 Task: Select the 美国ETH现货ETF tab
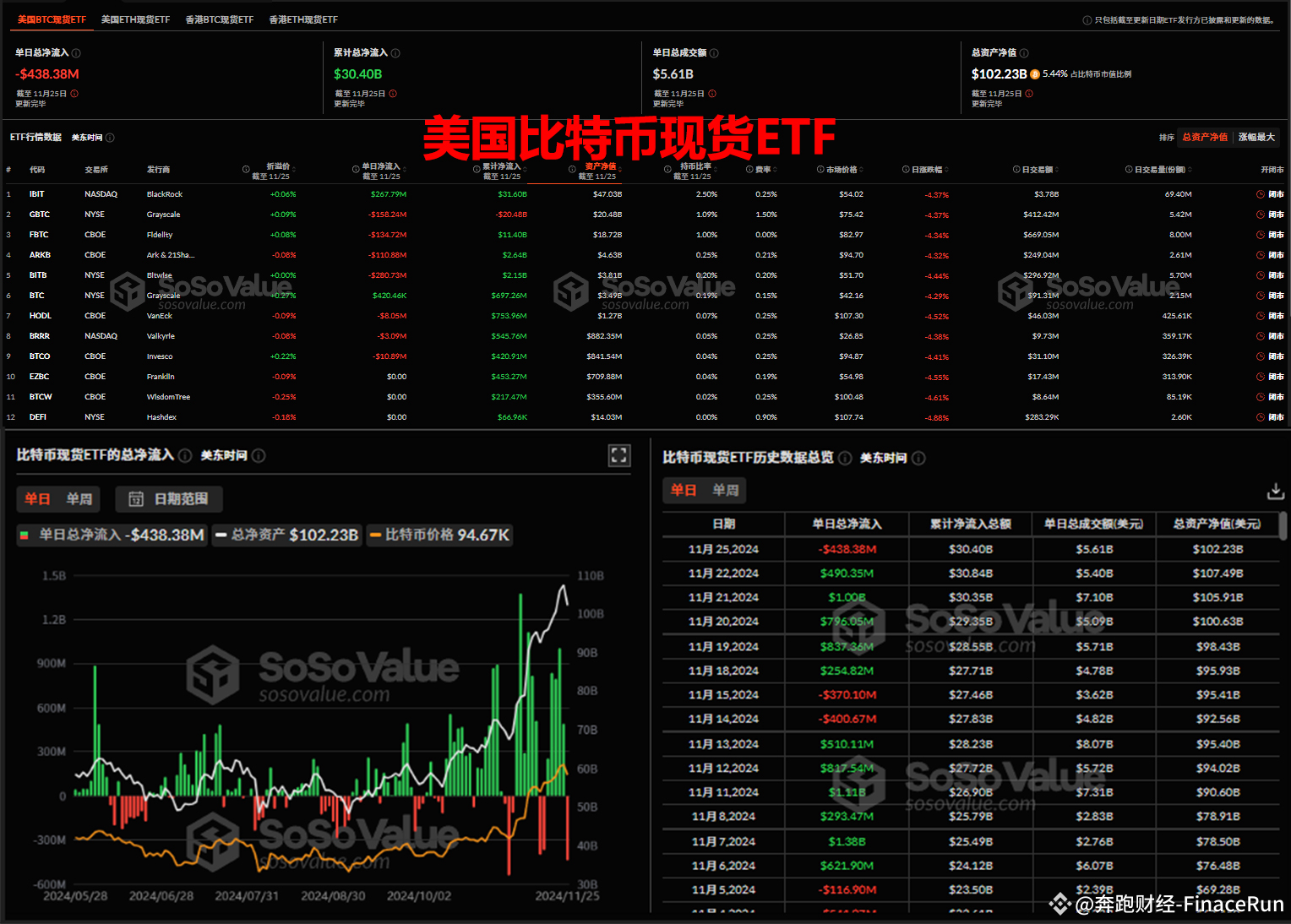(136, 18)
